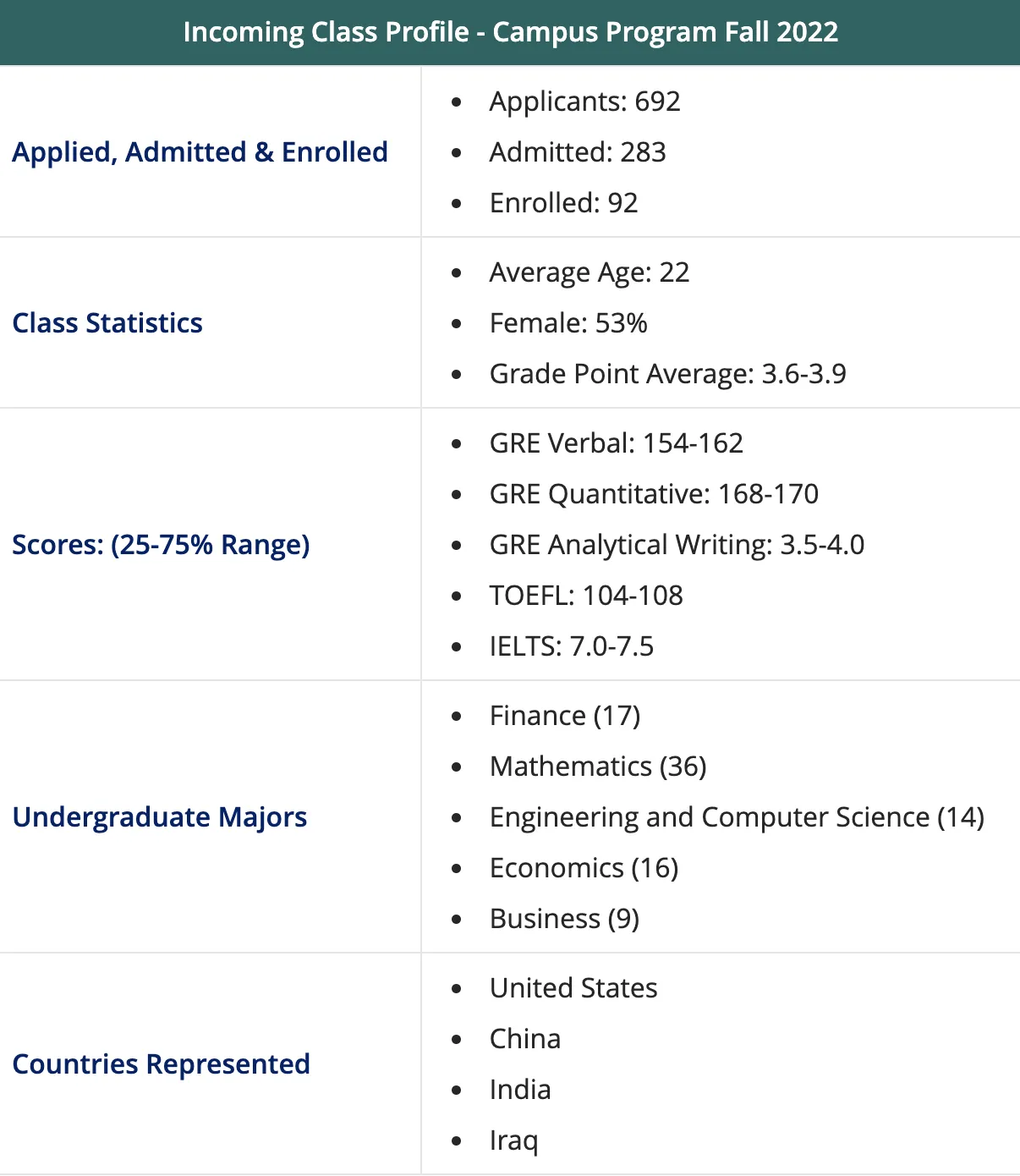The width and height of the screenshot is (1020, 1176).
Task: Click the Applicants: 692 entry
Action: click(584, 102)
